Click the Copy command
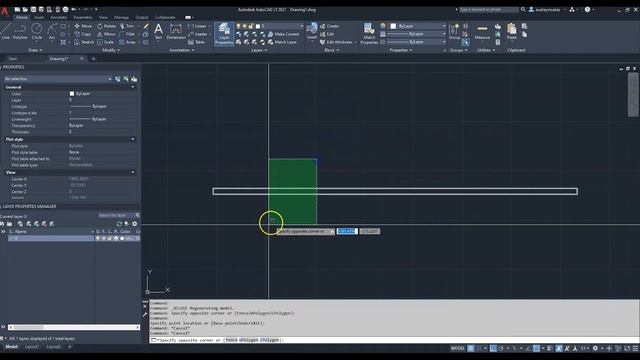 (x=83, y=34)
